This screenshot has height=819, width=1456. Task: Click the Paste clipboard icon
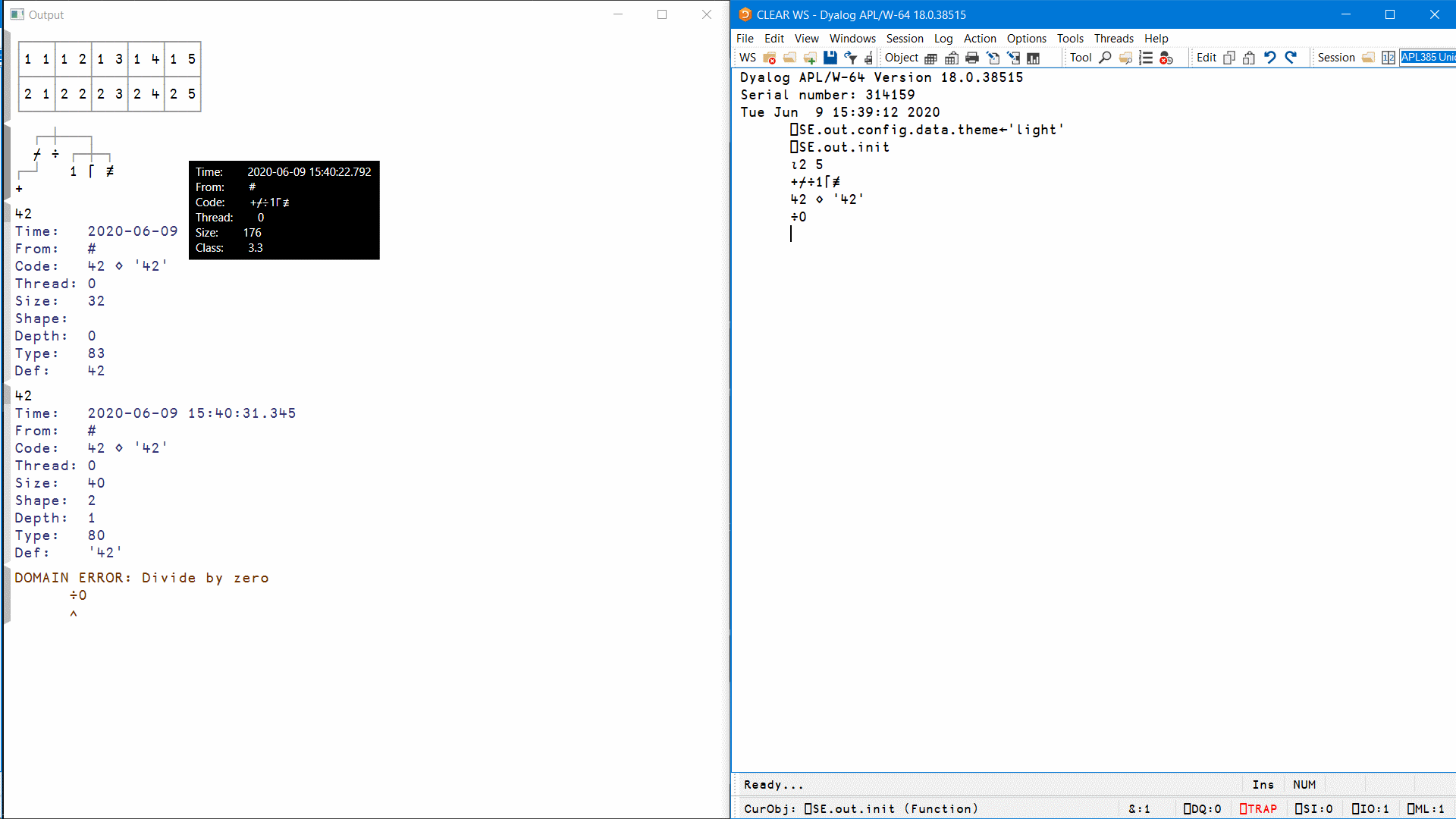[1249, 58]
